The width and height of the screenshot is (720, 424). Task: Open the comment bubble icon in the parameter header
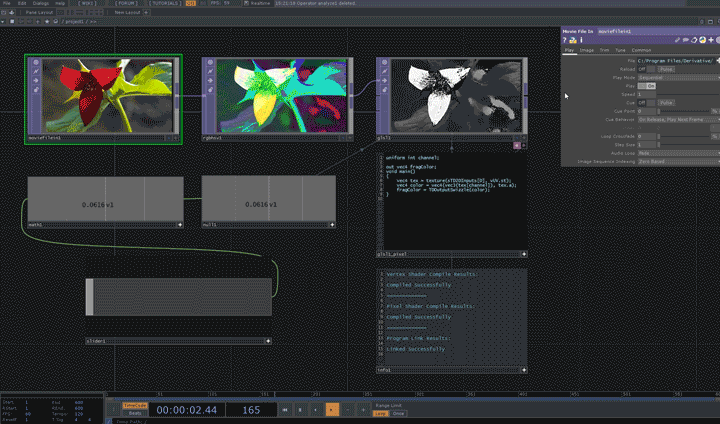coord(686,40)
